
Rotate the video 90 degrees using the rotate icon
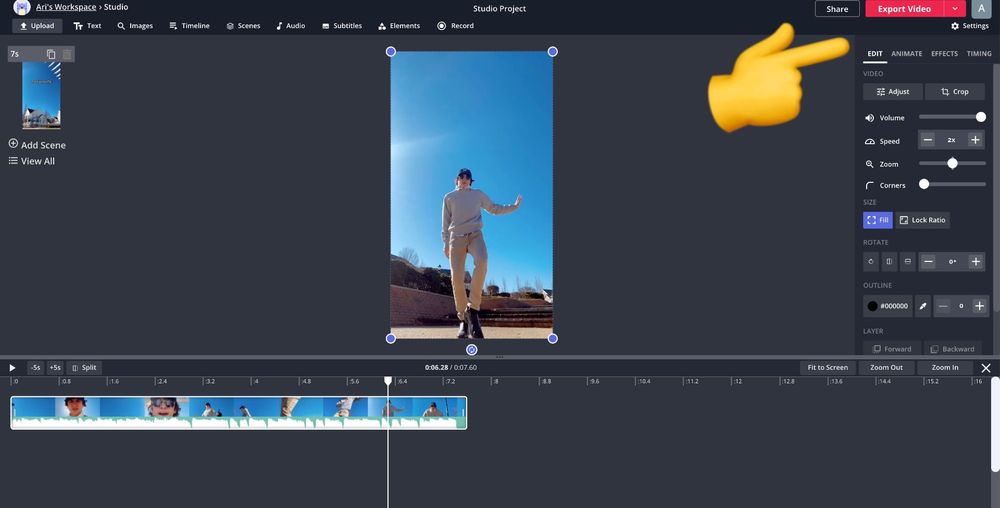point(871,261)
